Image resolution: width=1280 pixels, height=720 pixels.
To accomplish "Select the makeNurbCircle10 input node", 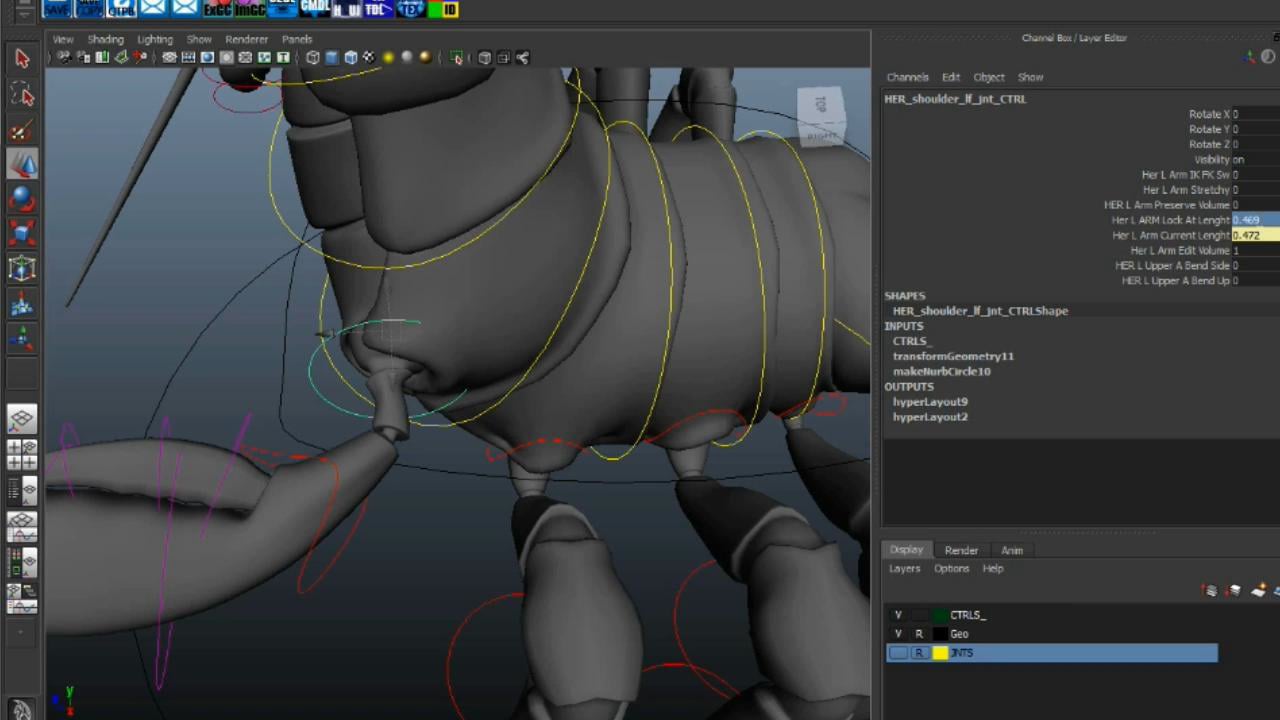I will pos(941,371).
